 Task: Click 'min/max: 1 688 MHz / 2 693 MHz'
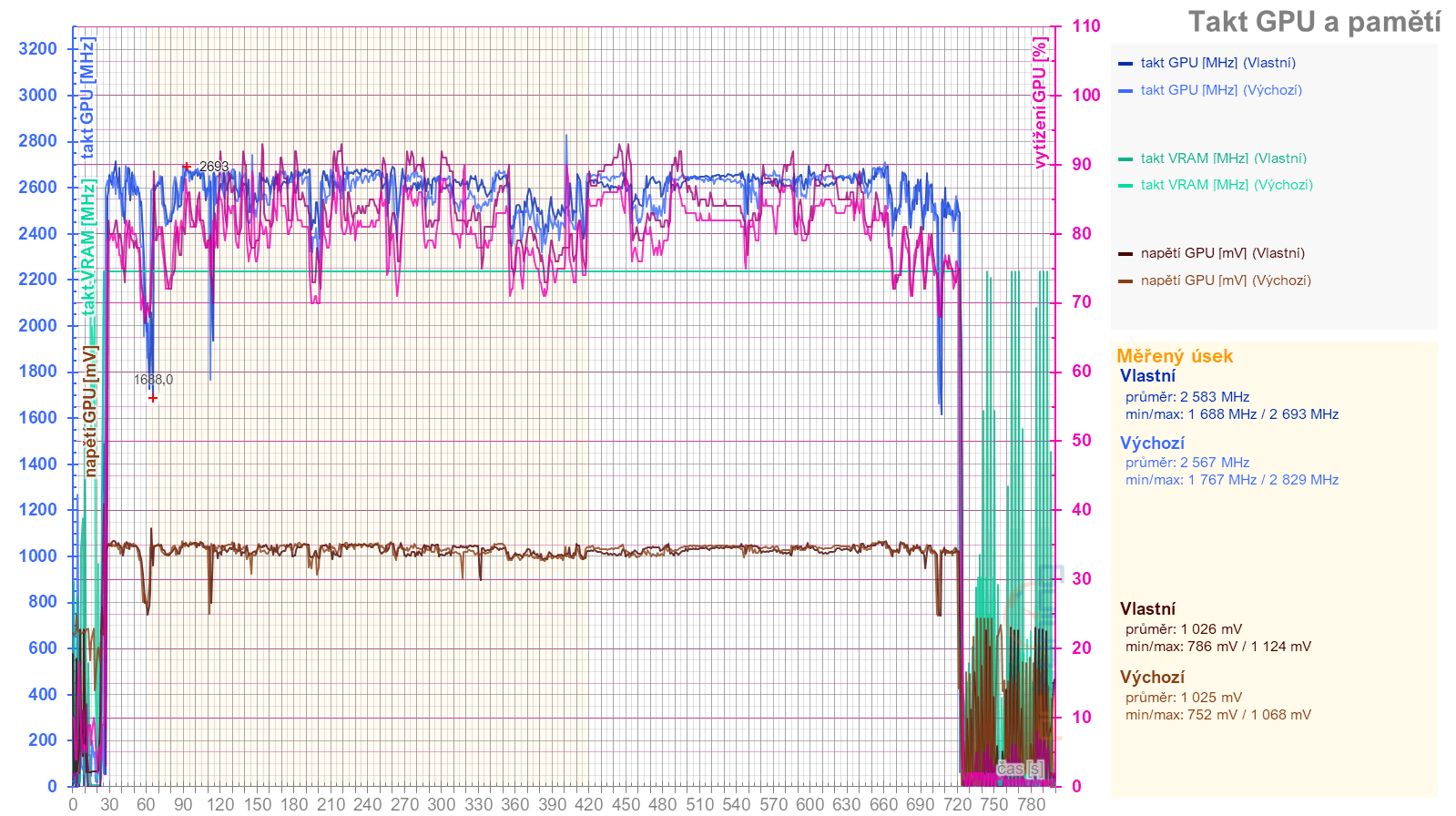click(1232, 414)
